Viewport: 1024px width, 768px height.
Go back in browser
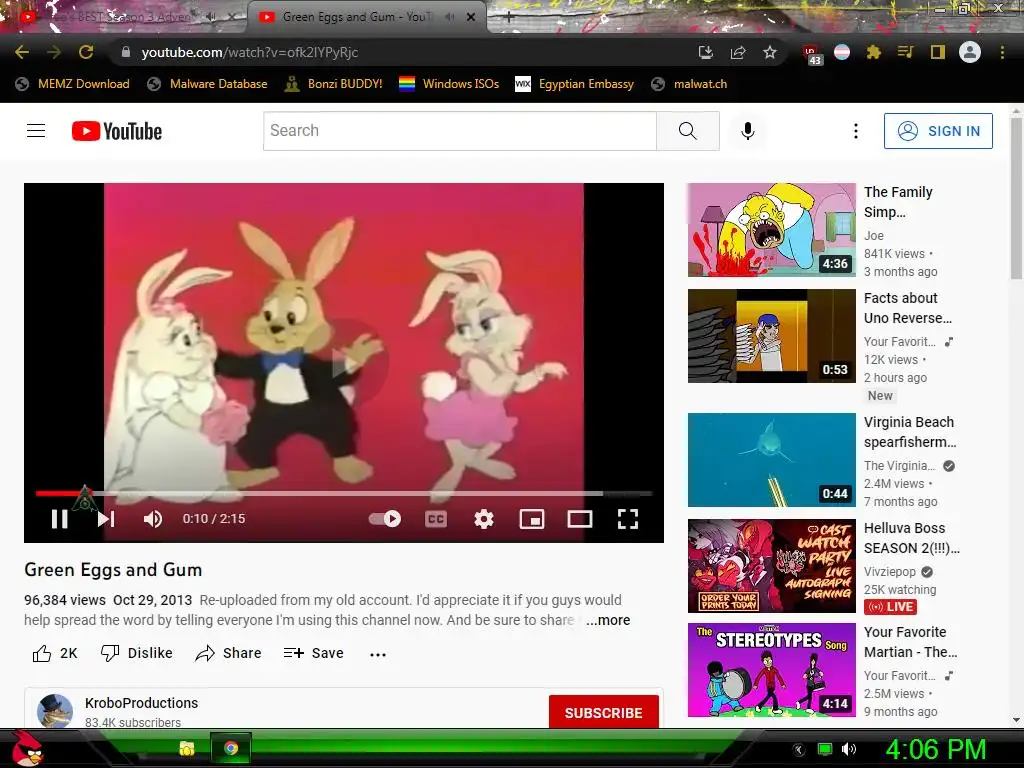(22, 52)
